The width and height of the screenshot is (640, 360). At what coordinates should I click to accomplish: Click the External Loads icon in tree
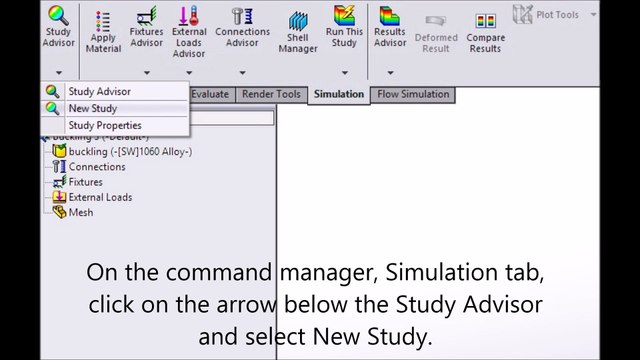[x=59, y=197]
